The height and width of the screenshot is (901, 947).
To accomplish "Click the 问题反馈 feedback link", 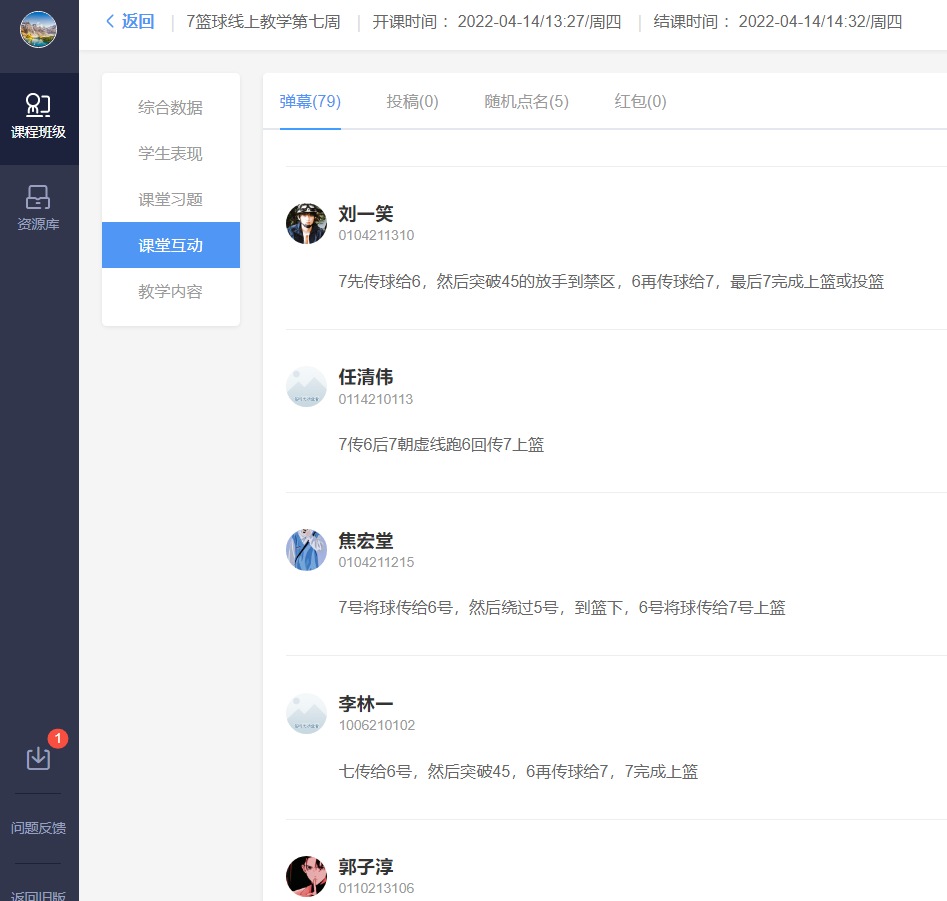I will [x=38, y=828].
